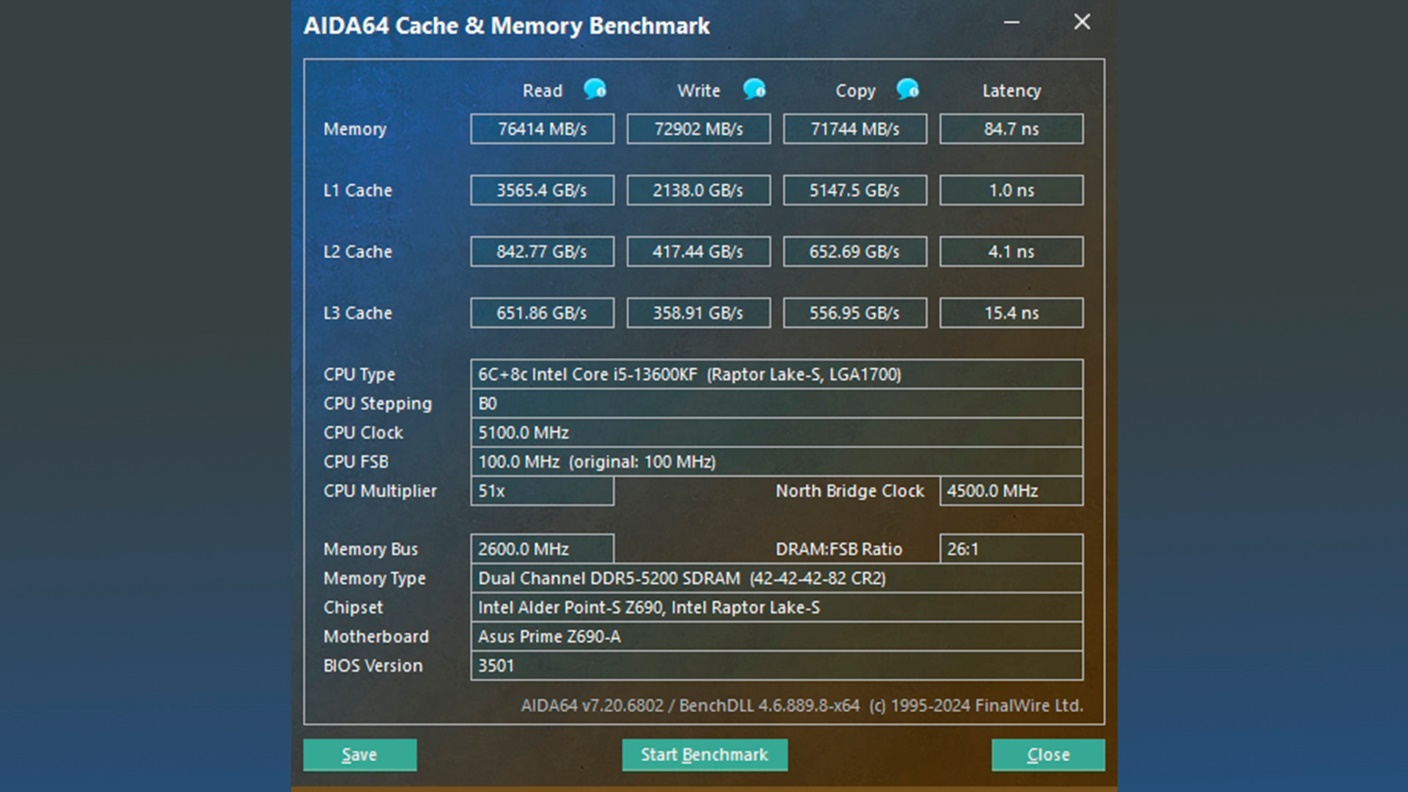Click the L1 Cache Write value 2138.0 GB/s
Screen dimensions: 1408x792
coord(699,190)
